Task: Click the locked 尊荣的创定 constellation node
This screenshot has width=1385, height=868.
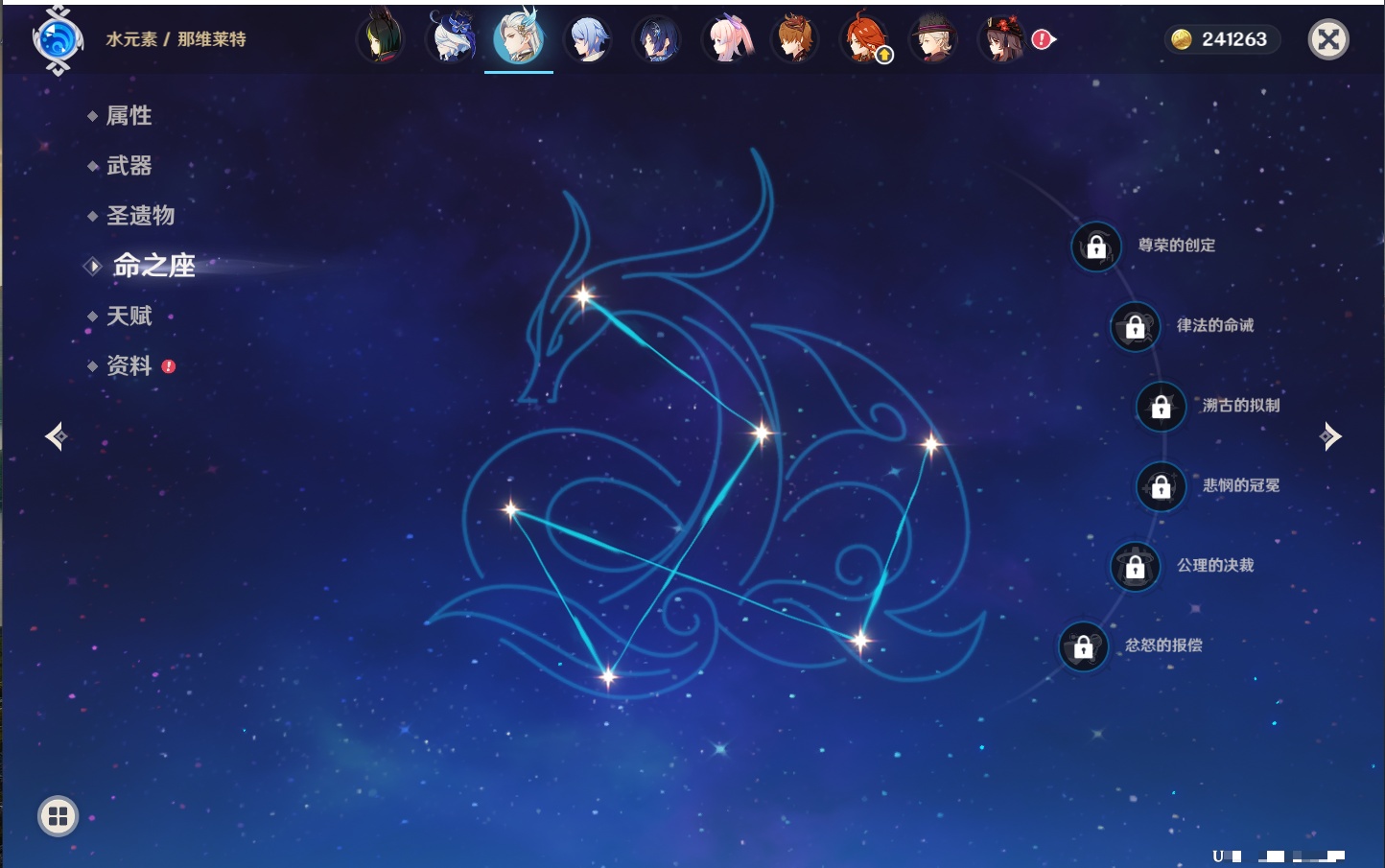Action: pyautogui.click(x=1096, y=246)
